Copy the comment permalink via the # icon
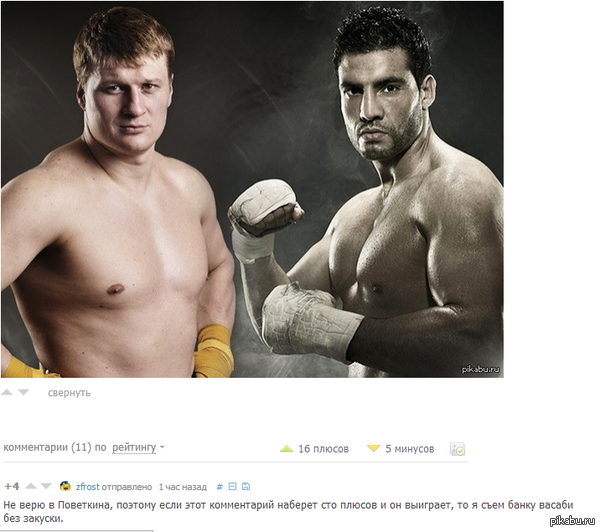The height and width of the screenshot is (532, 600). pyautogui.click(x=219, y=486)
